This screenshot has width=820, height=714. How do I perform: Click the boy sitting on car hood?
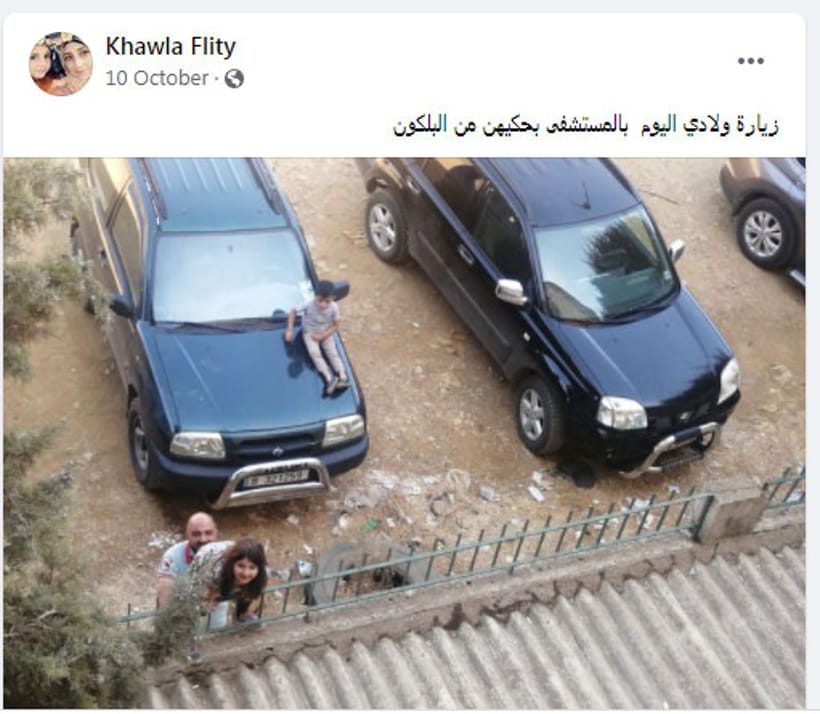click(319, 336)
